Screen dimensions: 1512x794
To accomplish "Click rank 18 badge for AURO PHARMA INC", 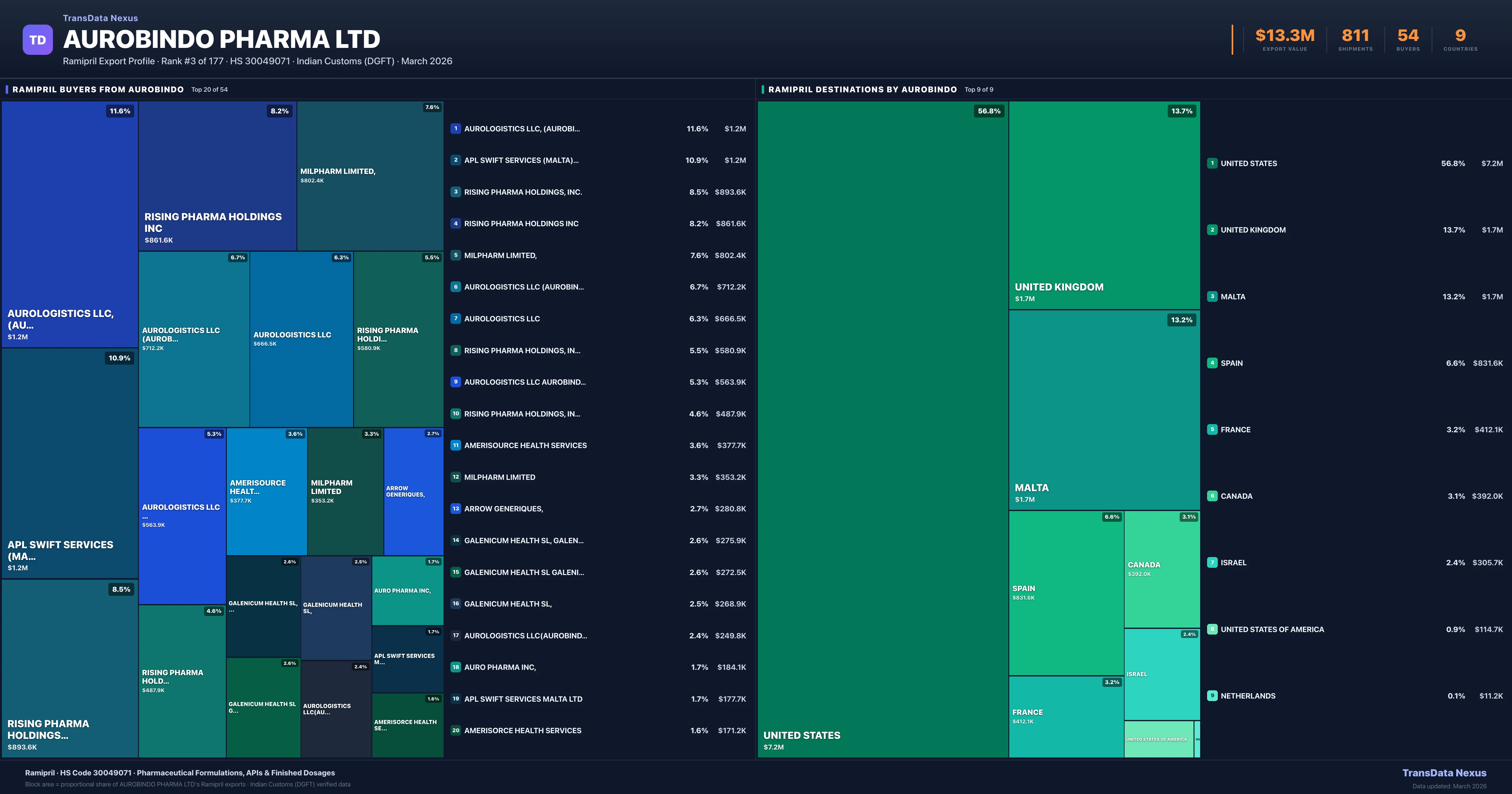I will pyautogui.click(x=455, y=667).
